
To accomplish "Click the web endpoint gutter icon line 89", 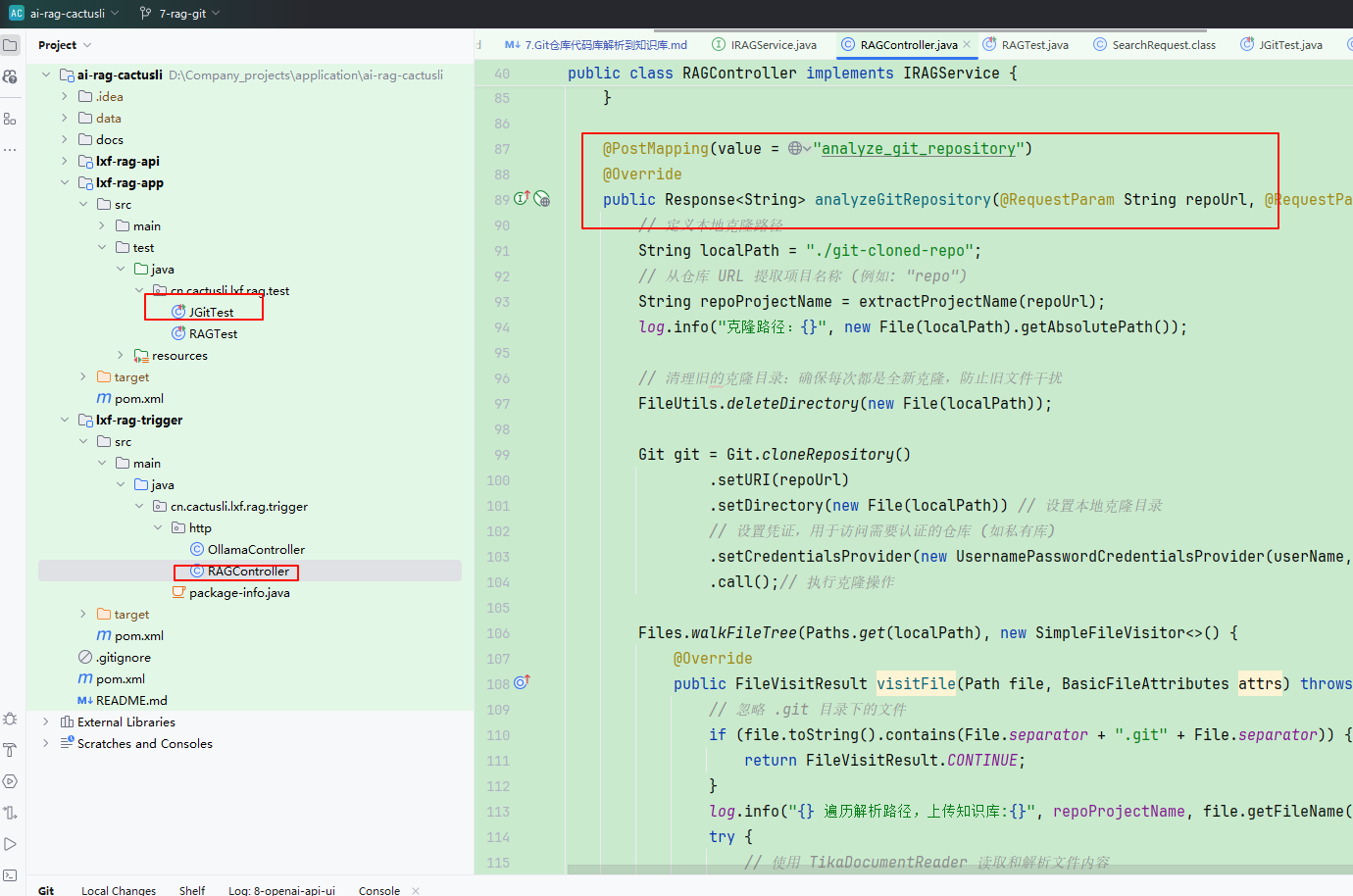I will tap(542, 199).
